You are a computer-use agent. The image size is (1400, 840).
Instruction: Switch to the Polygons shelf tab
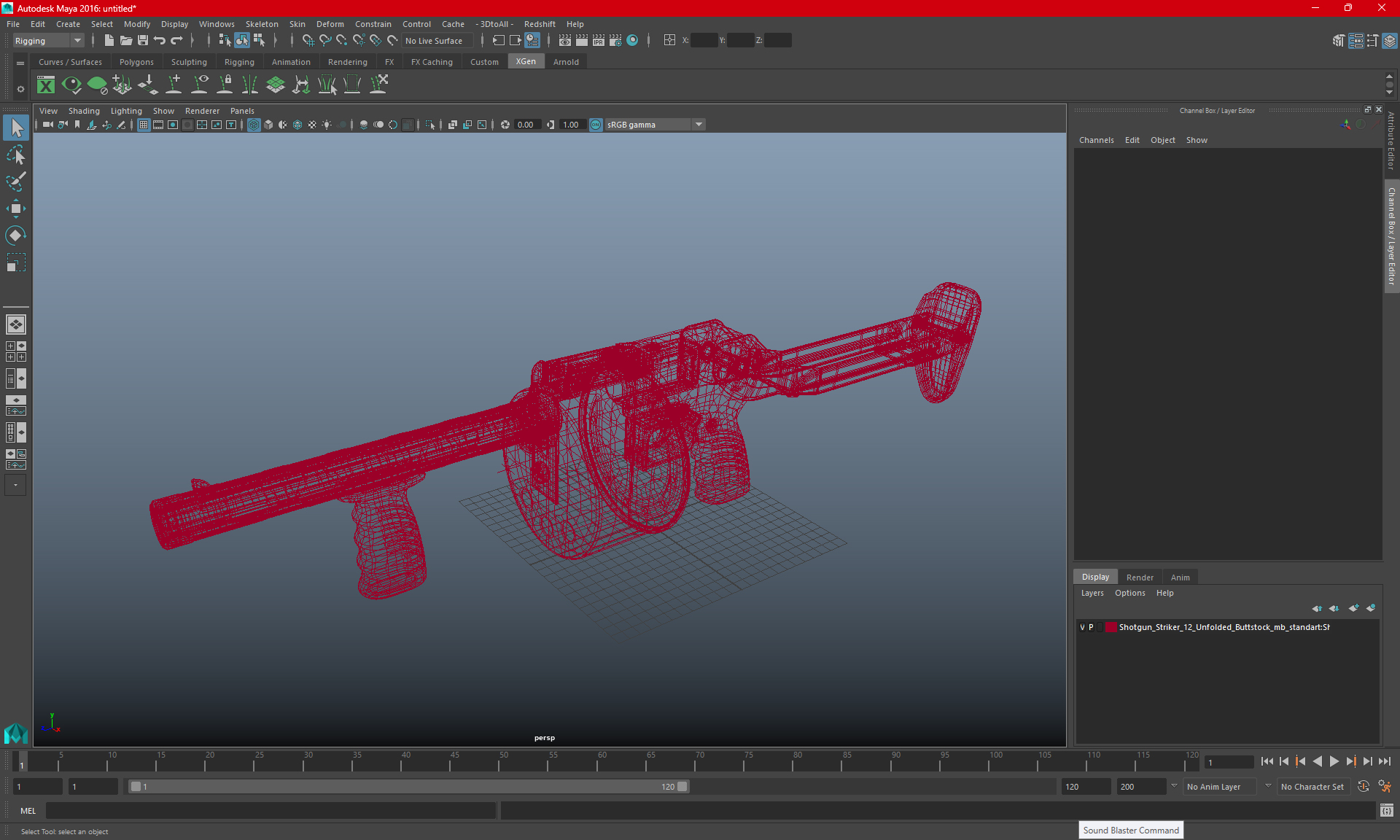[x=136, y=62]
